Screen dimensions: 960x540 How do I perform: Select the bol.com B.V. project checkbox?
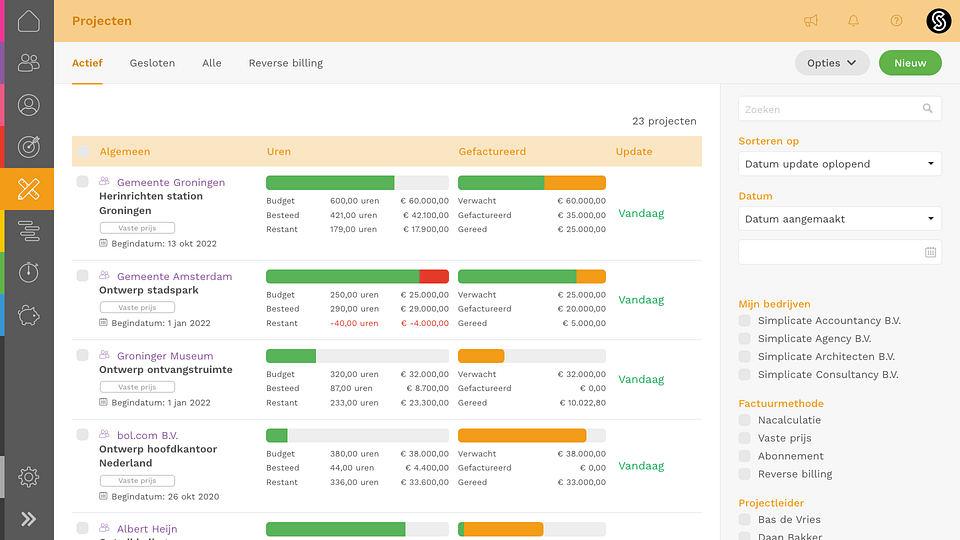pos(83,435)
